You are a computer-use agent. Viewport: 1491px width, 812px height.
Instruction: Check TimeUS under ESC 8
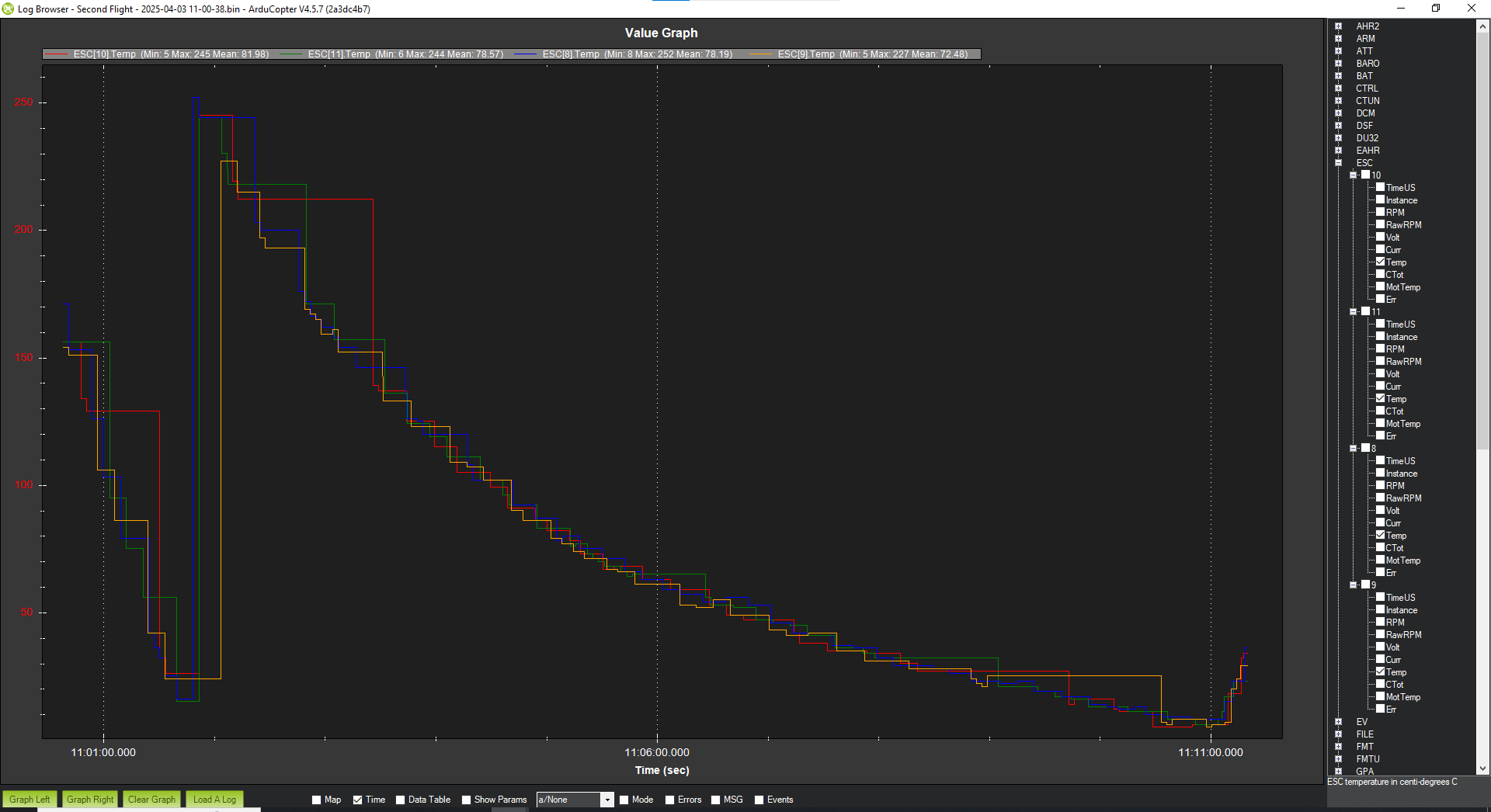(x=1380, y=460)
